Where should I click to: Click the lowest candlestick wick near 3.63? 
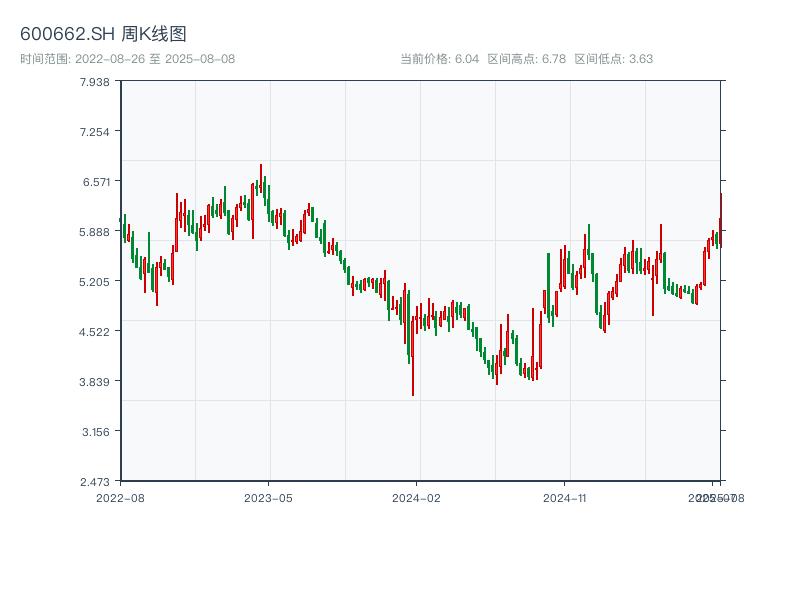click(412, 393)
